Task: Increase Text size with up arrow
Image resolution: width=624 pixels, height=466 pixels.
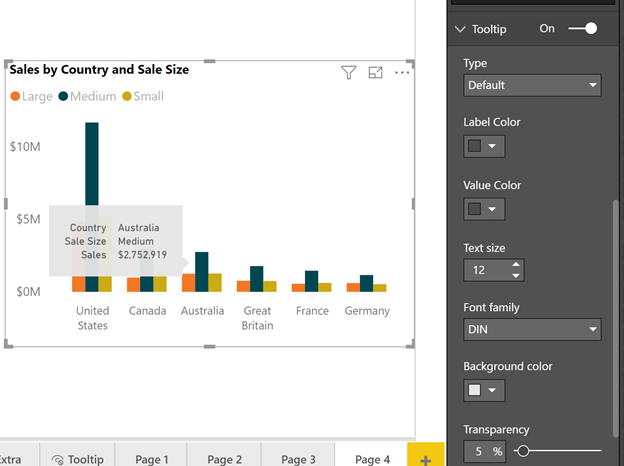Action: click(516, 265)
